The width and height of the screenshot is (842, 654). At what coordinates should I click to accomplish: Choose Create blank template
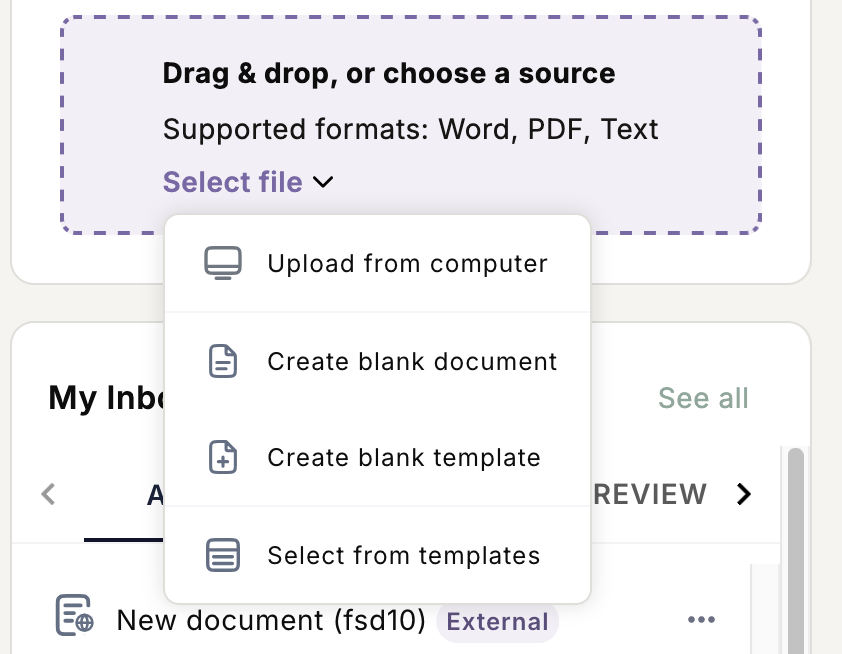(x=378, y=457)
